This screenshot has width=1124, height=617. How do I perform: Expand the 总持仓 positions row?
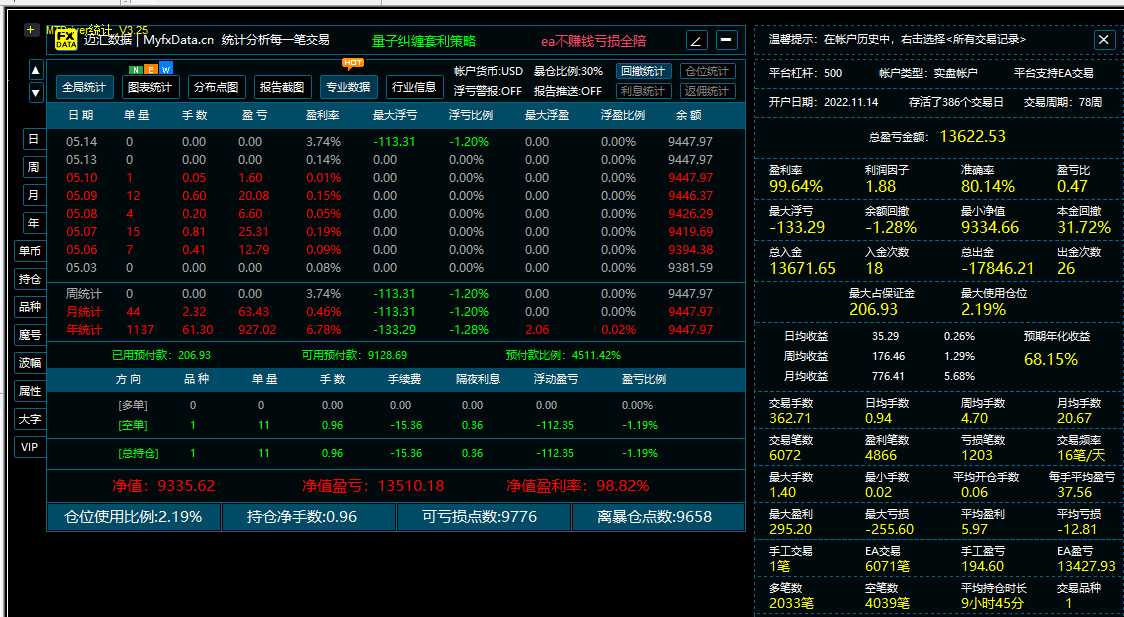(x=396, y=453)
